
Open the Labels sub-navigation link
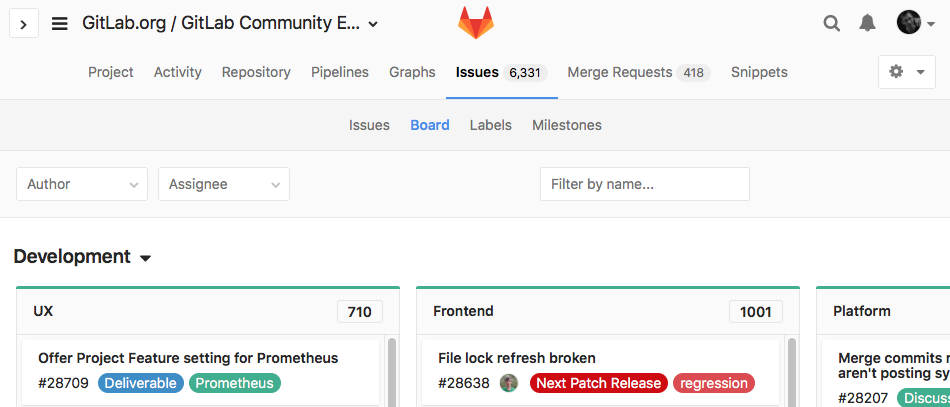[491, 125]
